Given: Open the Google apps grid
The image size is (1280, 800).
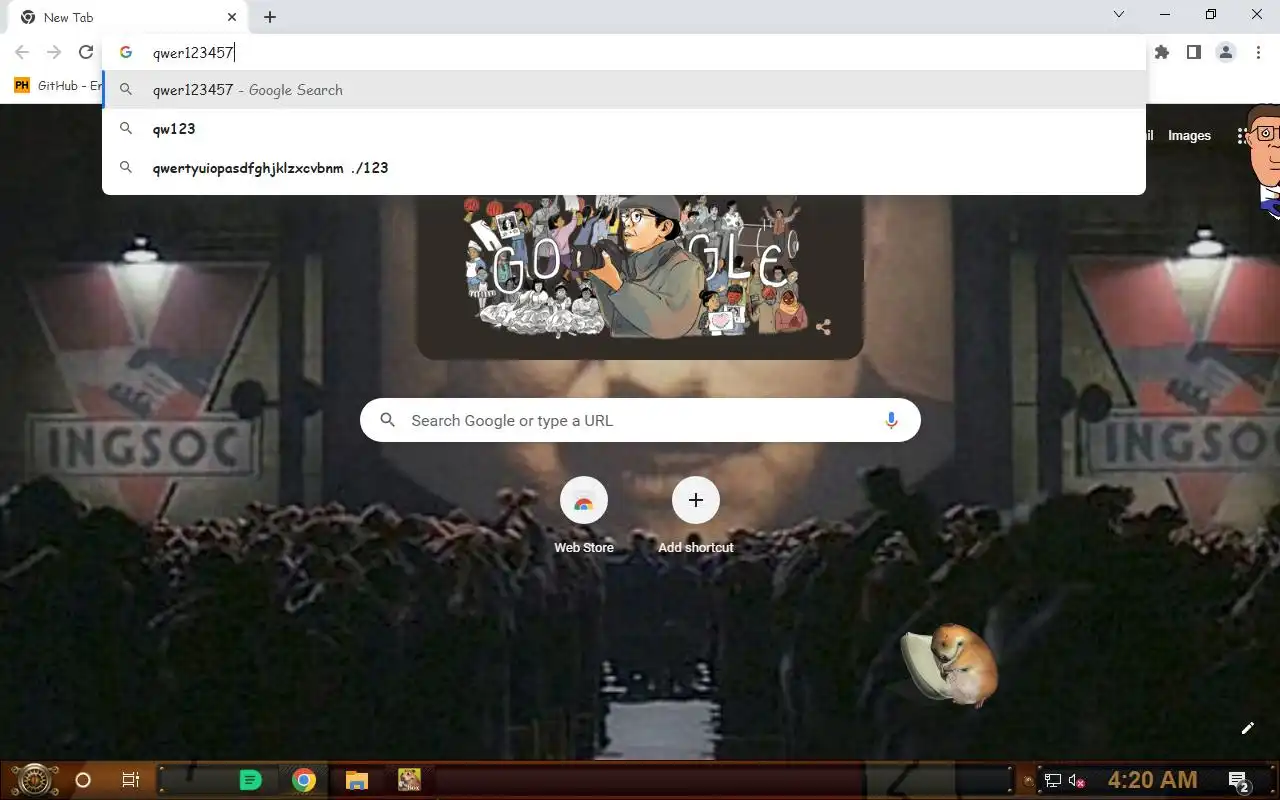Looking at the screenshot, I should click(x=1242, y=136).
